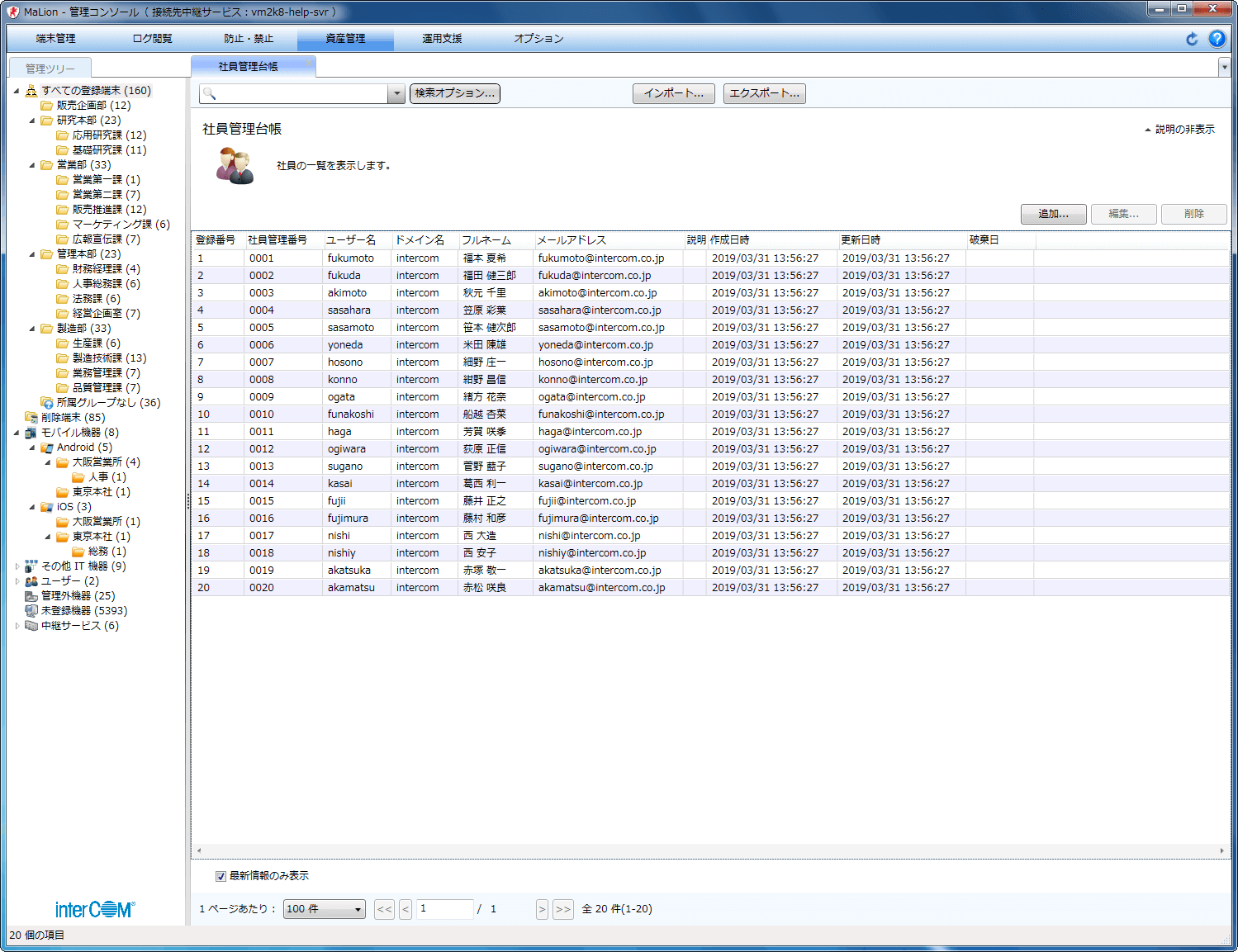This screenshot has width=1238, height=952.
Task: Click the refresh icon in top right
Action: pos(1192,39)
